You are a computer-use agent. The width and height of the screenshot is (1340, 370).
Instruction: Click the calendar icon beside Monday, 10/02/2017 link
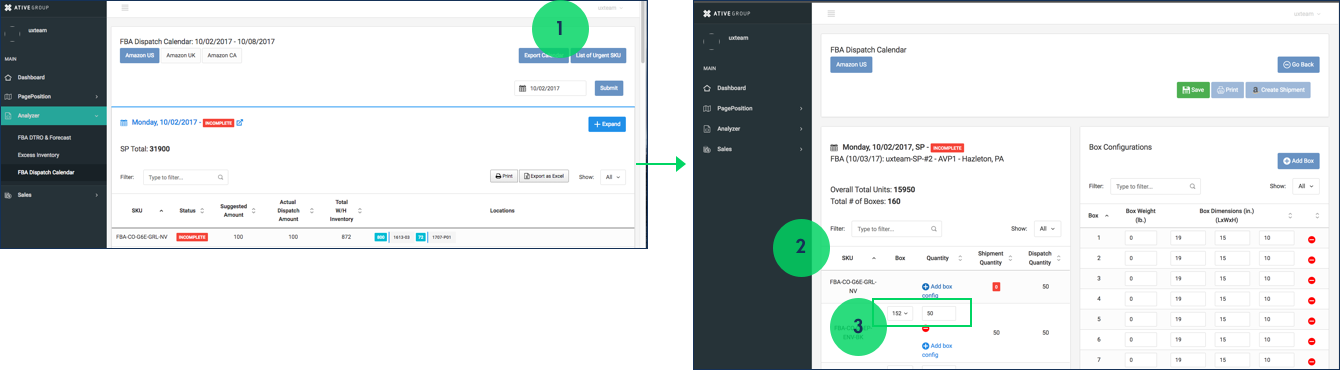124,123
